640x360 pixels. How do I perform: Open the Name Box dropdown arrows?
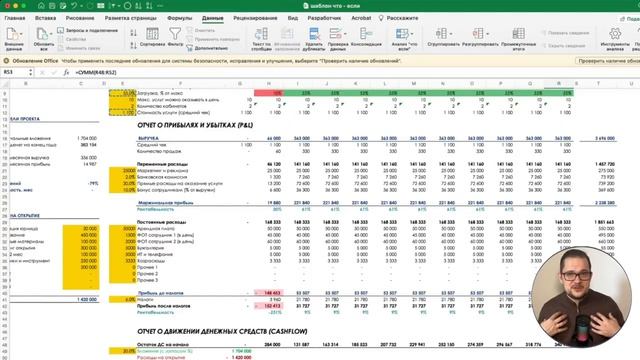pos(31,72)
